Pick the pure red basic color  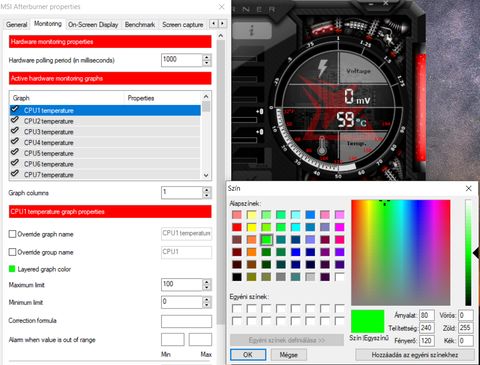coord(237,227)
